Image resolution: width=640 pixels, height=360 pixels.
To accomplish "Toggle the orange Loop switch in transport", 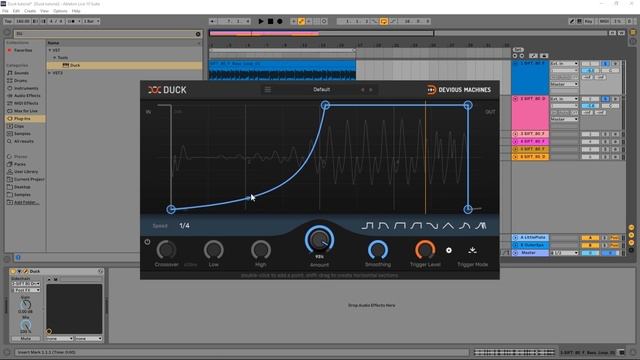I will click(384, 21).
